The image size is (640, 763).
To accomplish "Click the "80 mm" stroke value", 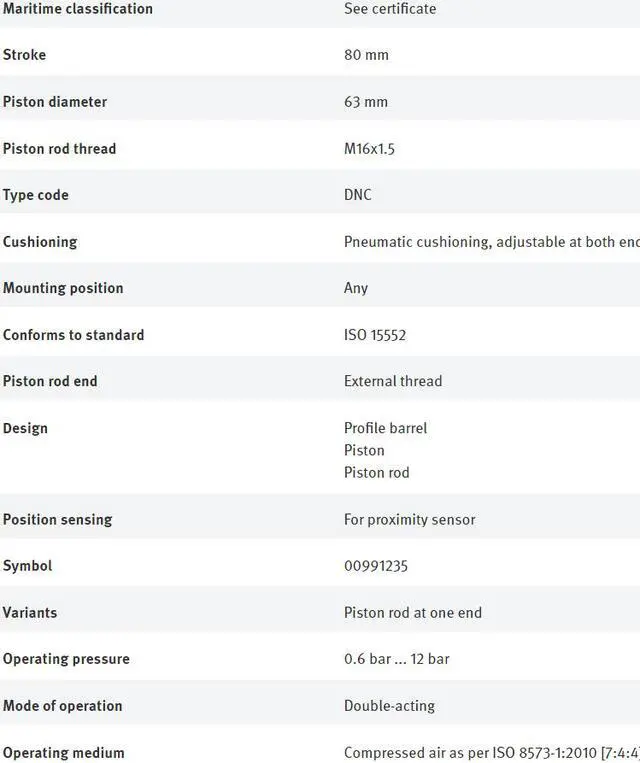I will (366, 55).
